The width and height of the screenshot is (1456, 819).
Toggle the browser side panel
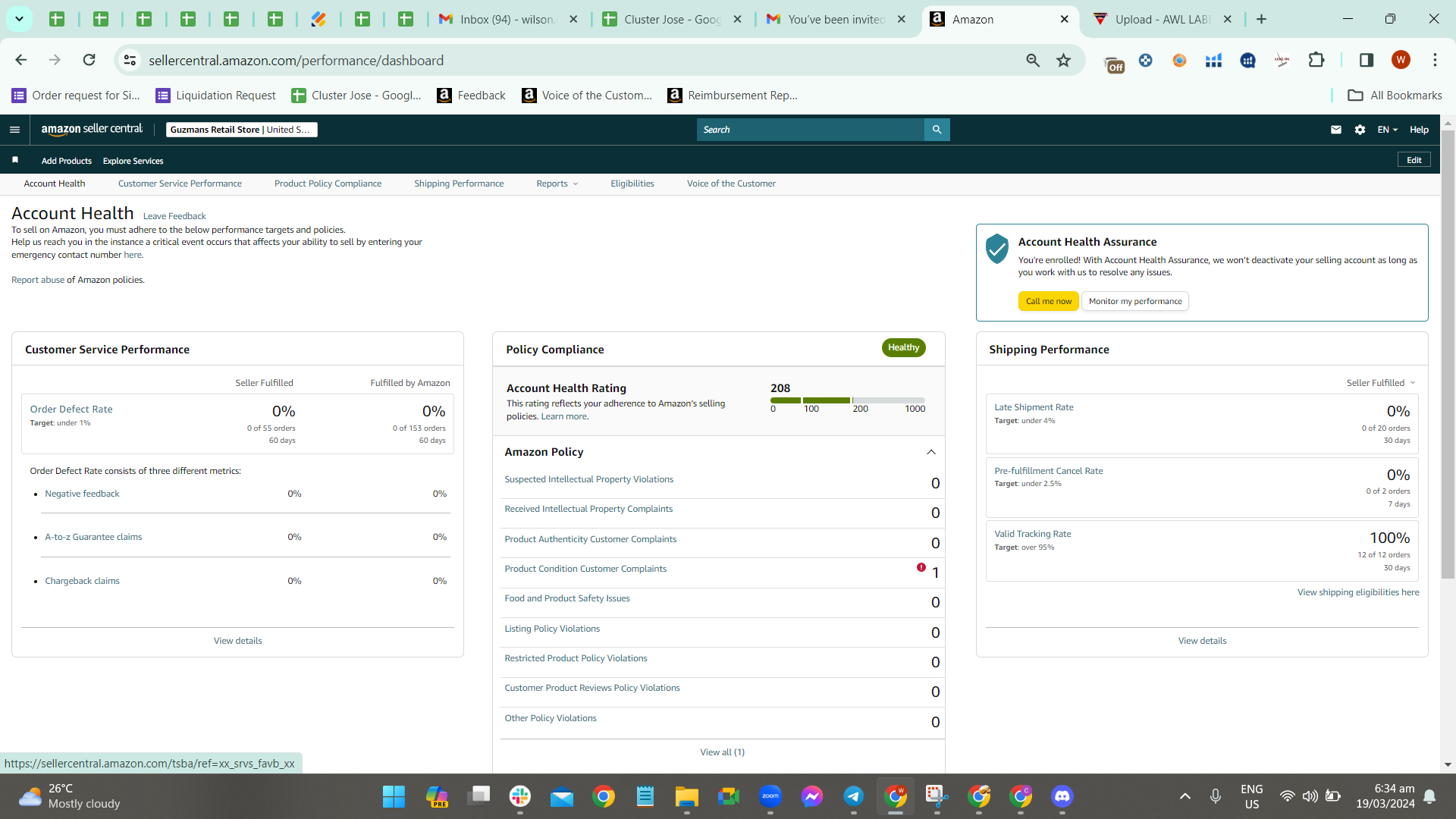pyautogui.click(x=1366, y=60)
